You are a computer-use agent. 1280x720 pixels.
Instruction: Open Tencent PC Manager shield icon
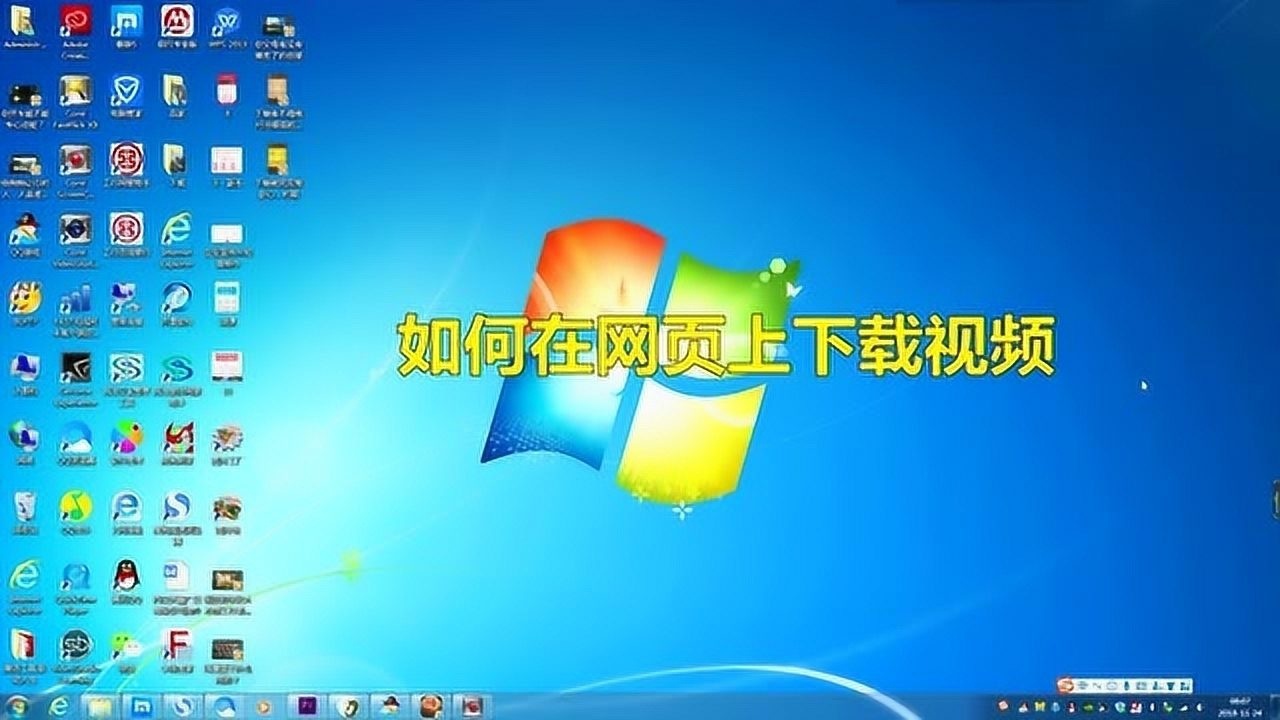click(126, 97)
